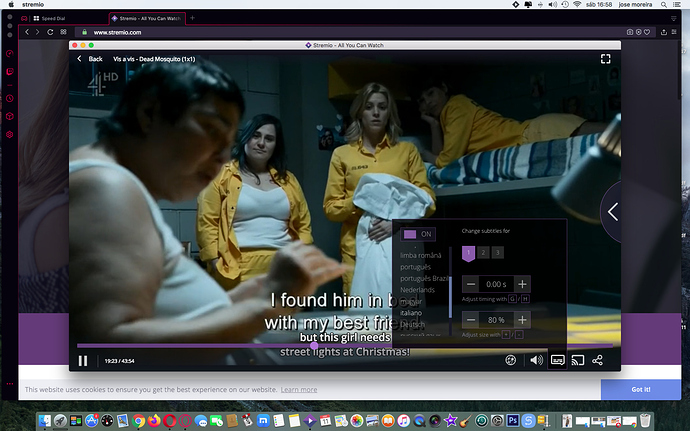Enter fullscreen mode in the player
The width and height of the screenshot is (690, 431).
(x=606, y=59)
